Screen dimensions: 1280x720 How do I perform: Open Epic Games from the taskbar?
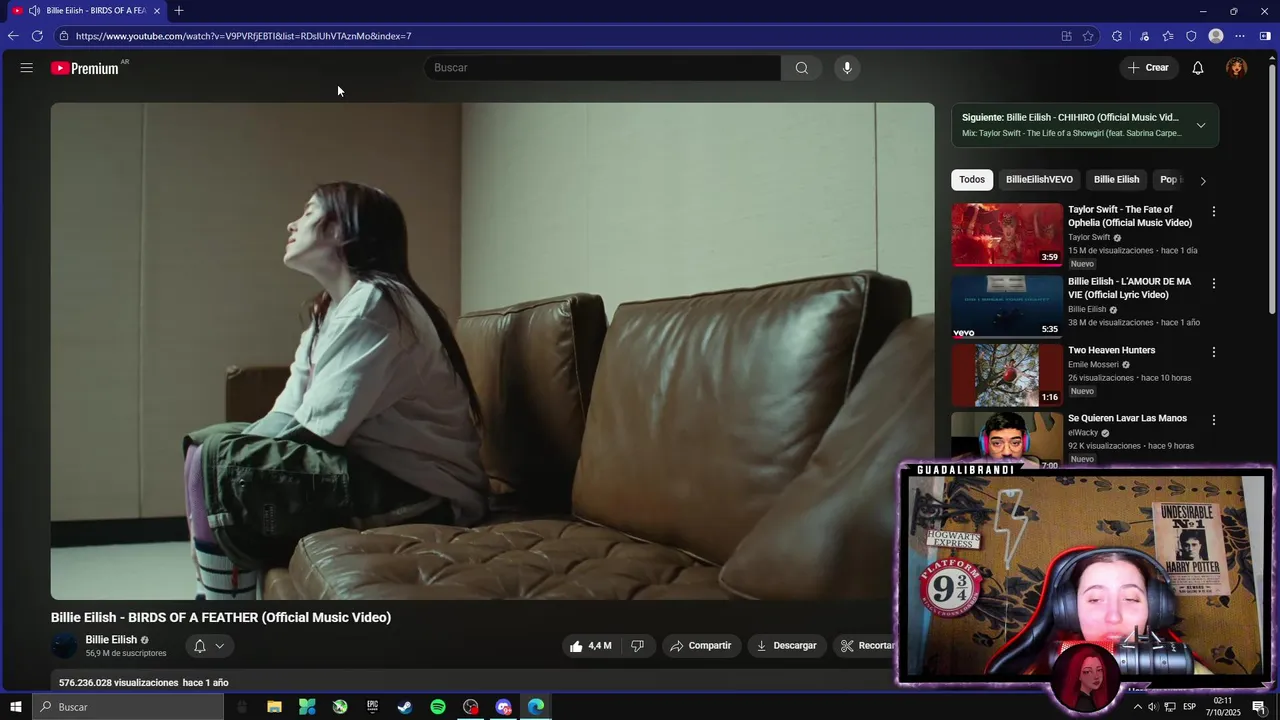[372, 707]
